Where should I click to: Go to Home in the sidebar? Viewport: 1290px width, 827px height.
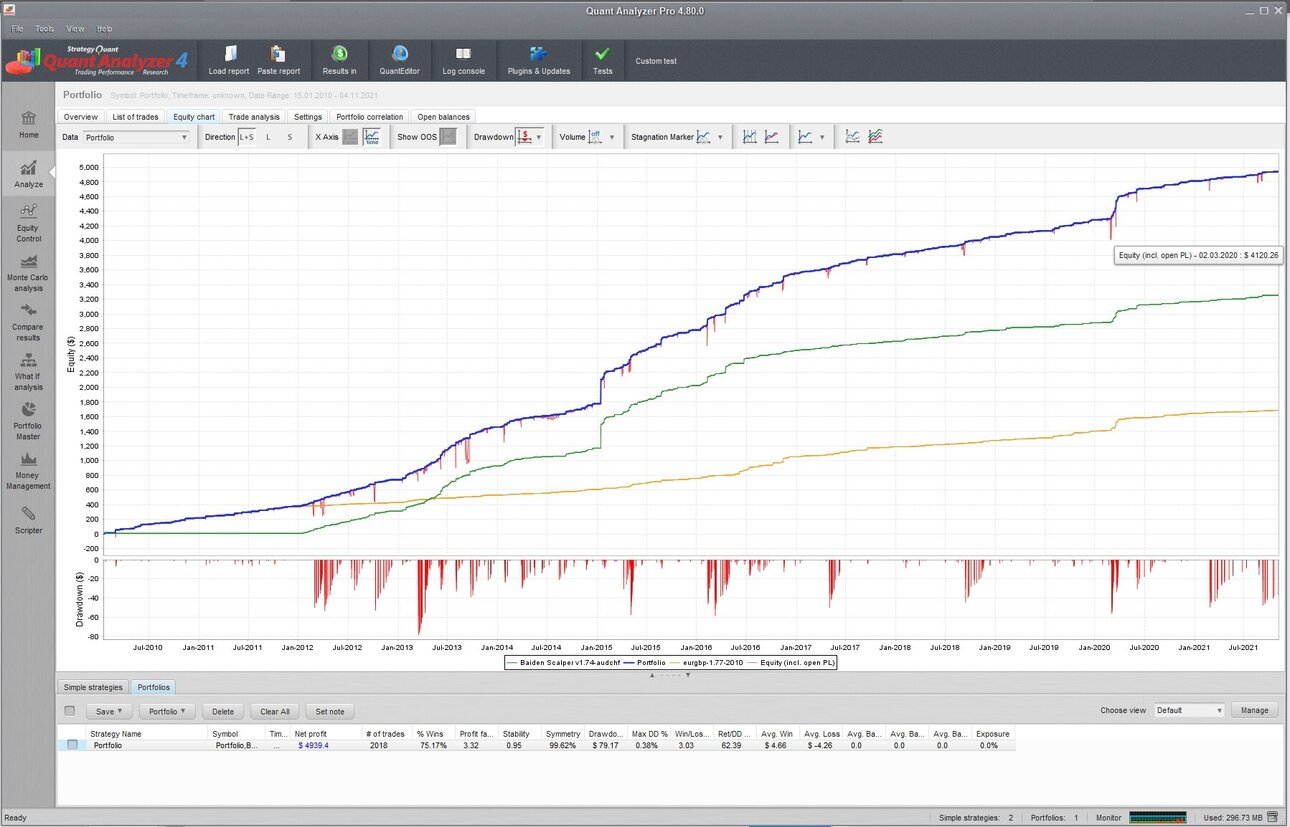pyautogui.click(x=29, y=125)
